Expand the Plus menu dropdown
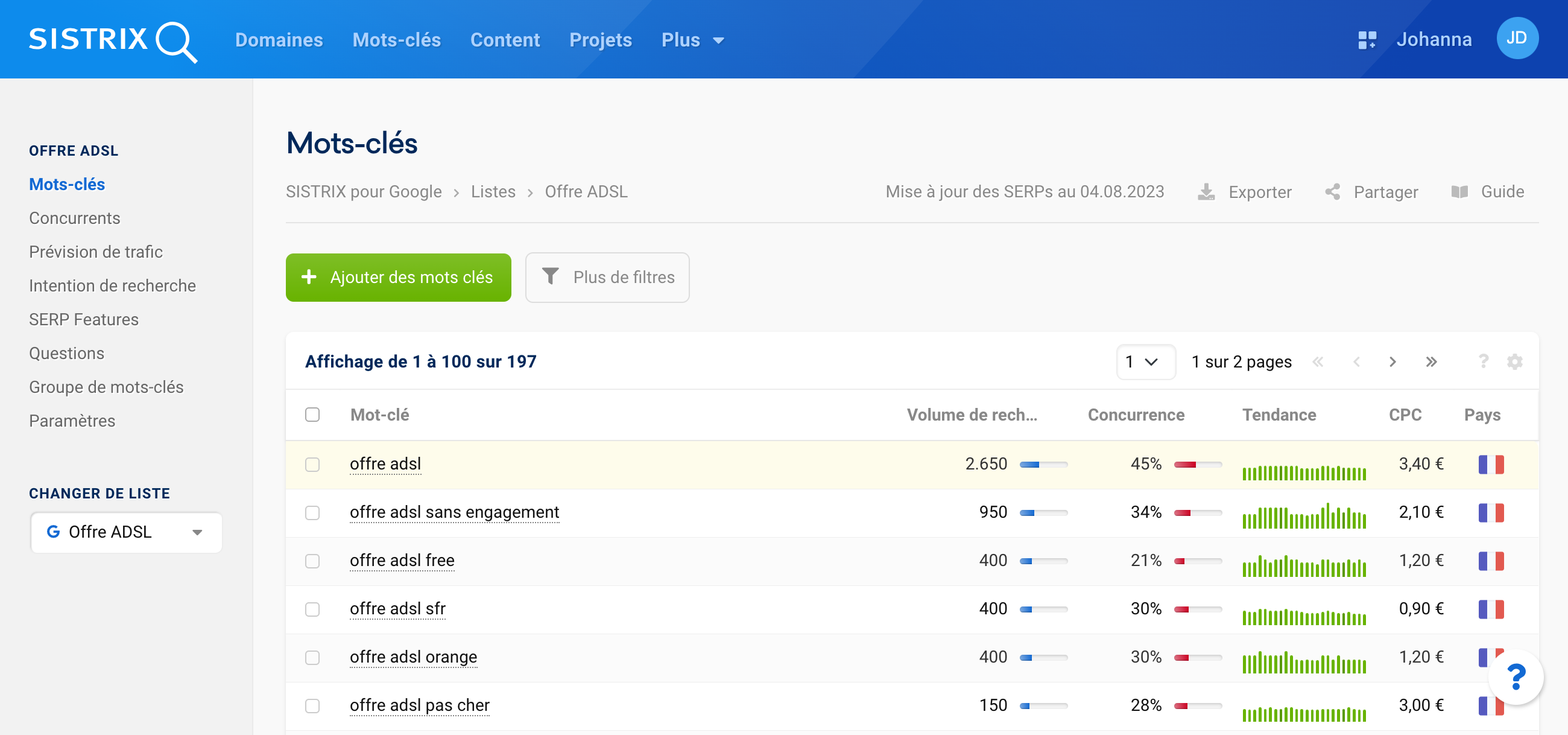The height and width of the screenshot is (735, 1568). click(x=693, y=40)
